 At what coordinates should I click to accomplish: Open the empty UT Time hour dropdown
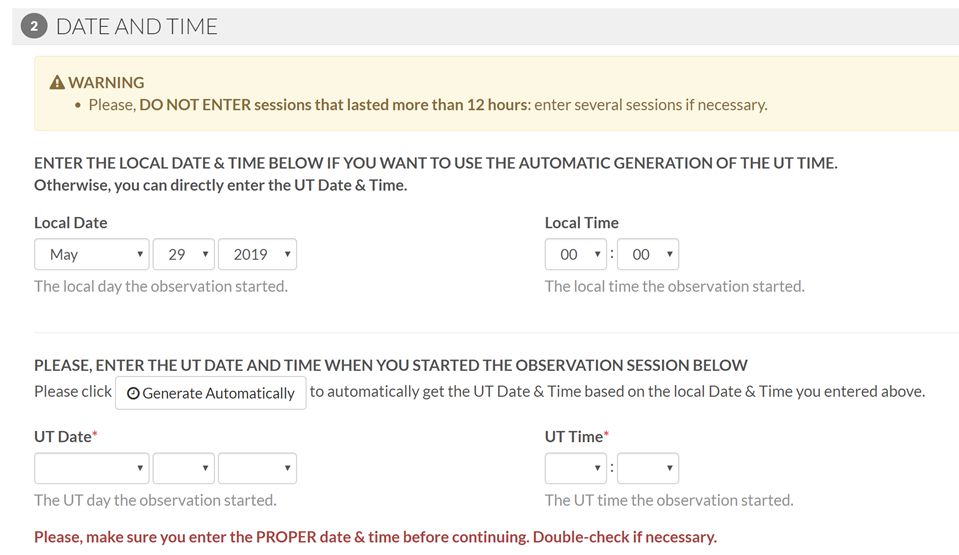coord(576,468)
